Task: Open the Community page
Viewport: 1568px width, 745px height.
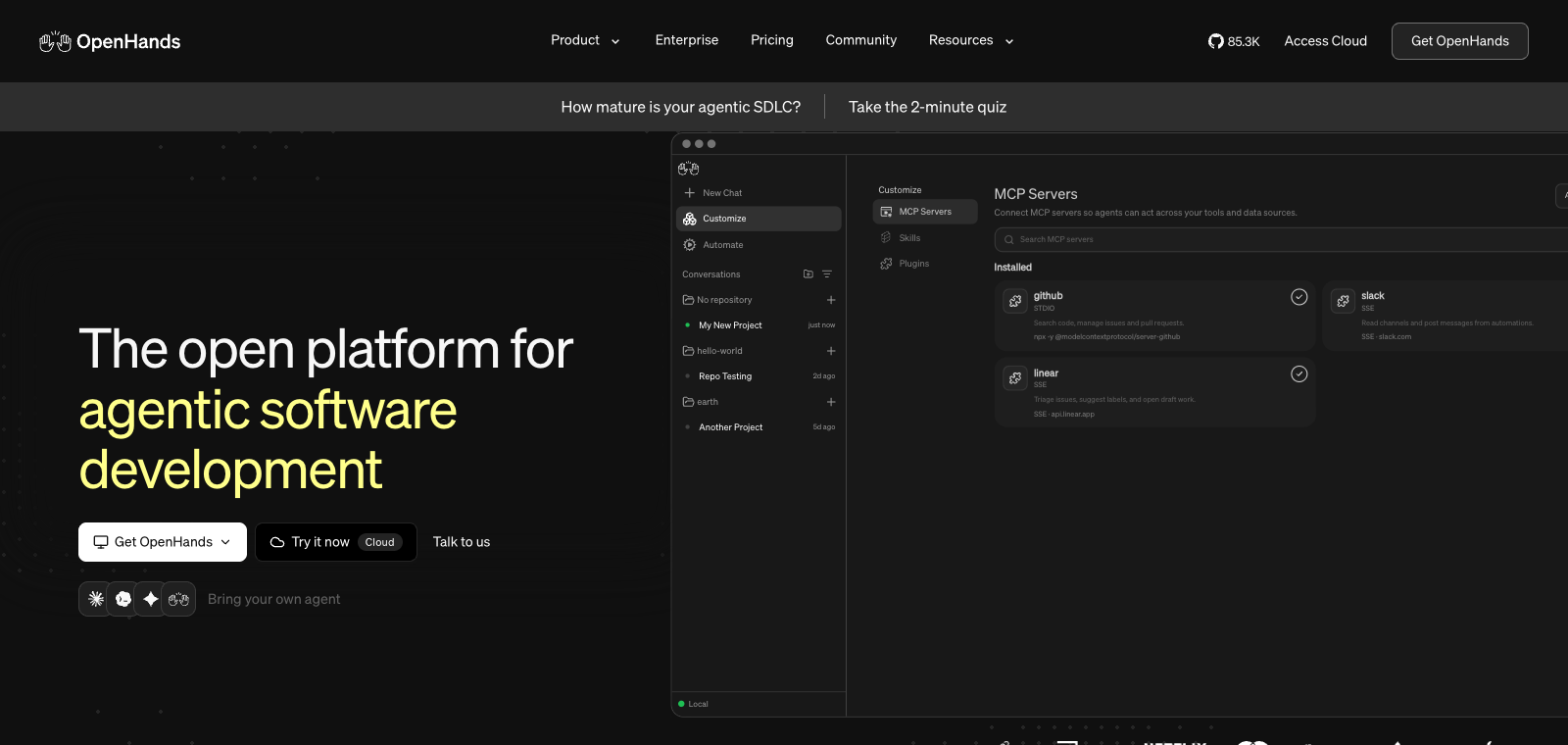Action: [x=861, y=40]
